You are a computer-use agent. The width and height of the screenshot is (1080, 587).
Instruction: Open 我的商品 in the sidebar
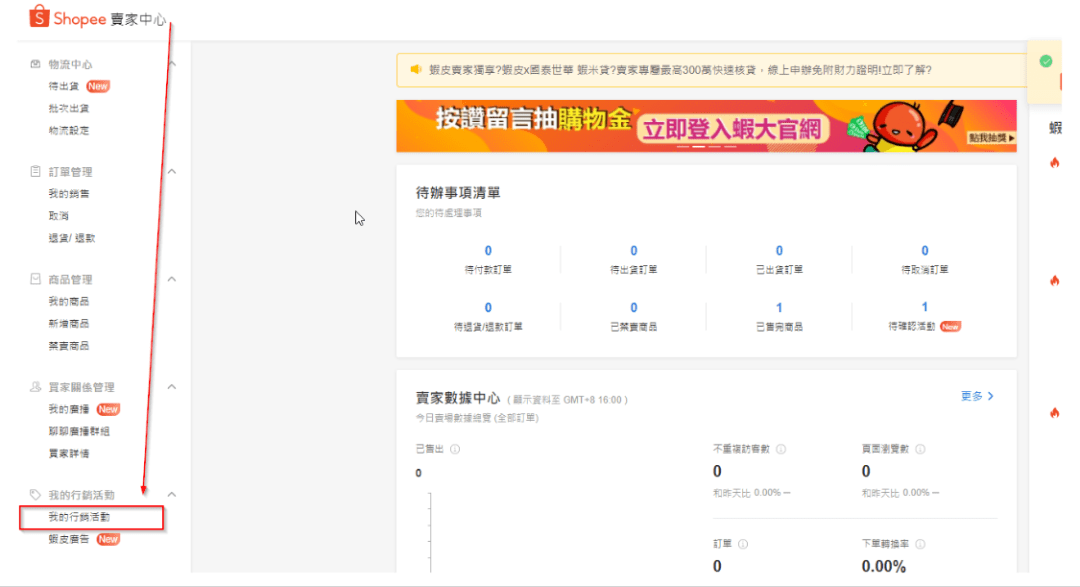click(x=69, y=301)
